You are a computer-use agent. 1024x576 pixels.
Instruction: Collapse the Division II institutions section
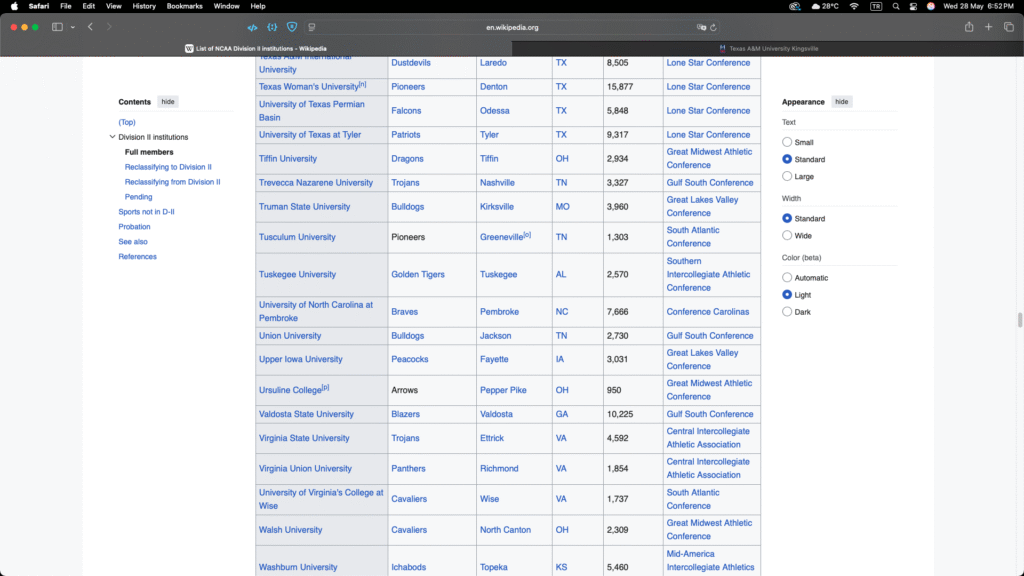112,137
